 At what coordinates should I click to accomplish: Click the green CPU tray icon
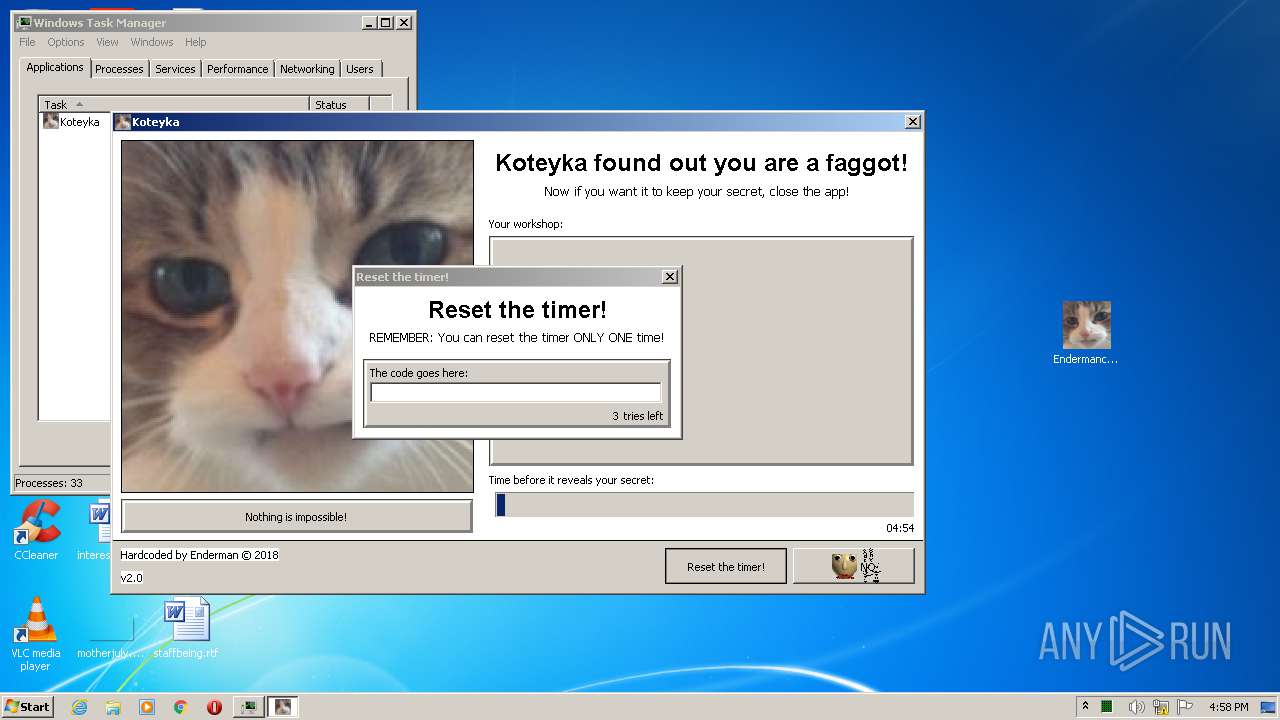[x=1108, y=706]
